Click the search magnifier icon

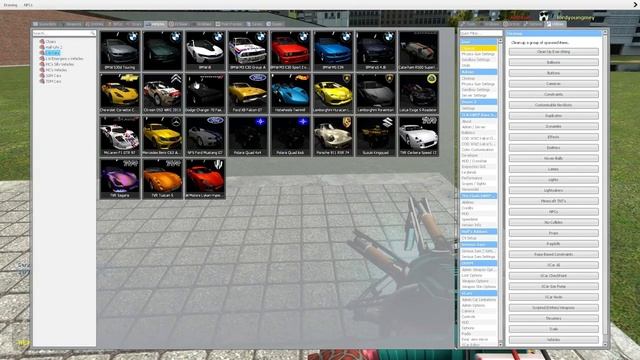pyautogui.click(x=93, y=33)
